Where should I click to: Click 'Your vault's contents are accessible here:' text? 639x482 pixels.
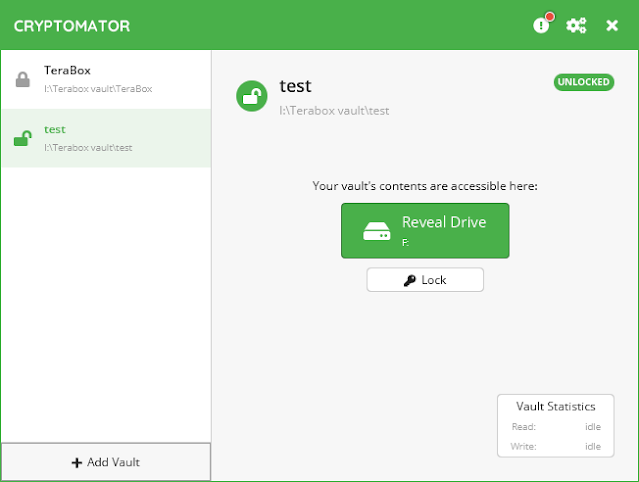pos(425,186)
